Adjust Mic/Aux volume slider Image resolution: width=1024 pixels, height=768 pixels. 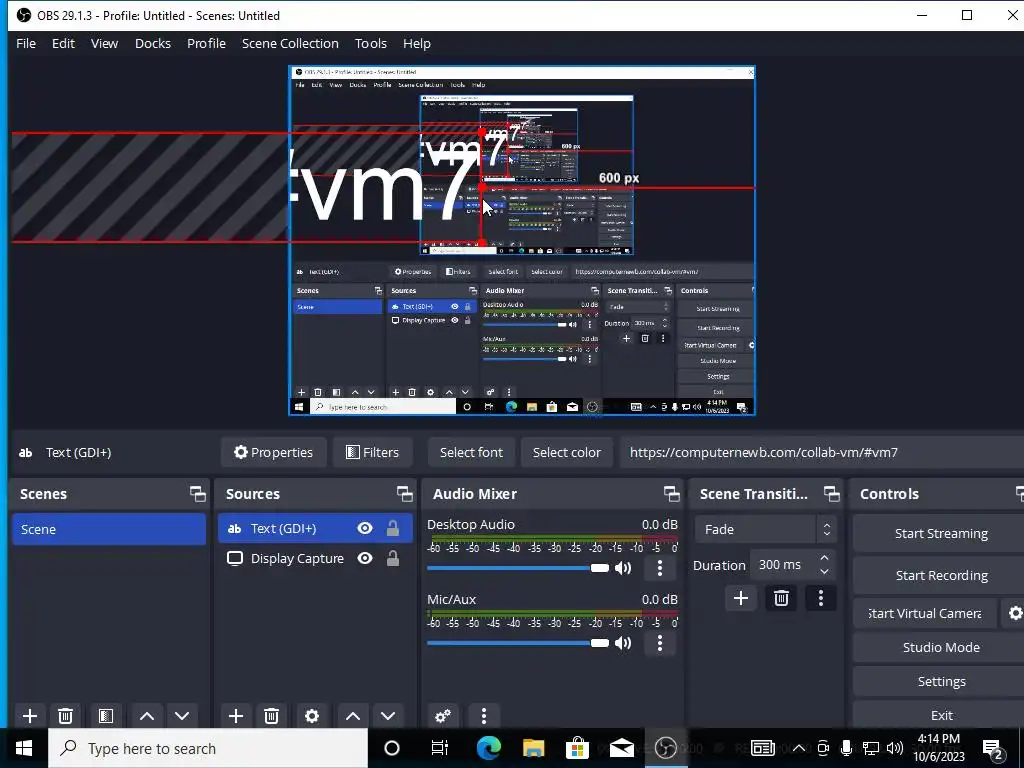point(518,643)
